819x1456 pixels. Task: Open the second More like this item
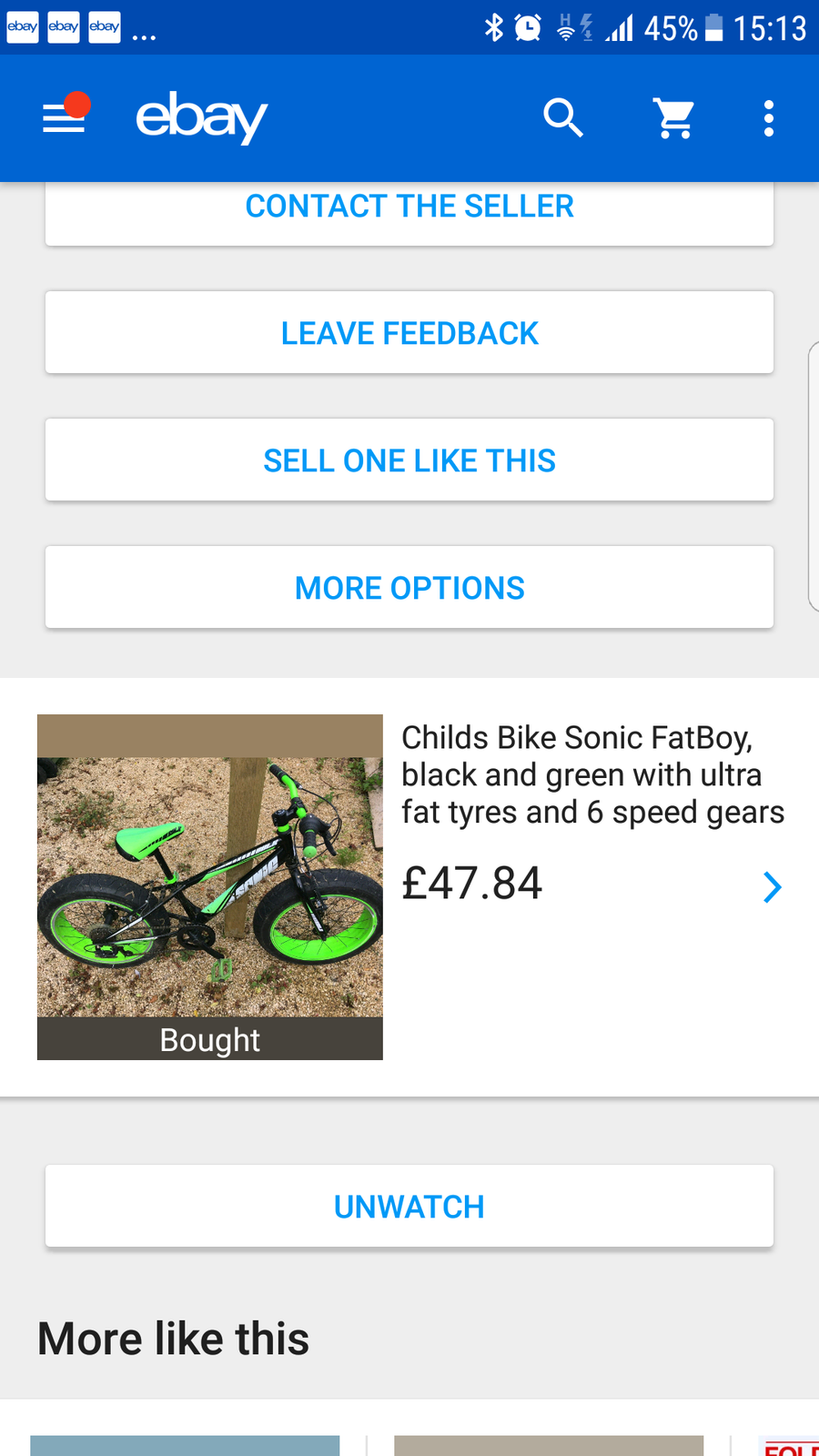pyautogui.click(x=549, y=1445)
